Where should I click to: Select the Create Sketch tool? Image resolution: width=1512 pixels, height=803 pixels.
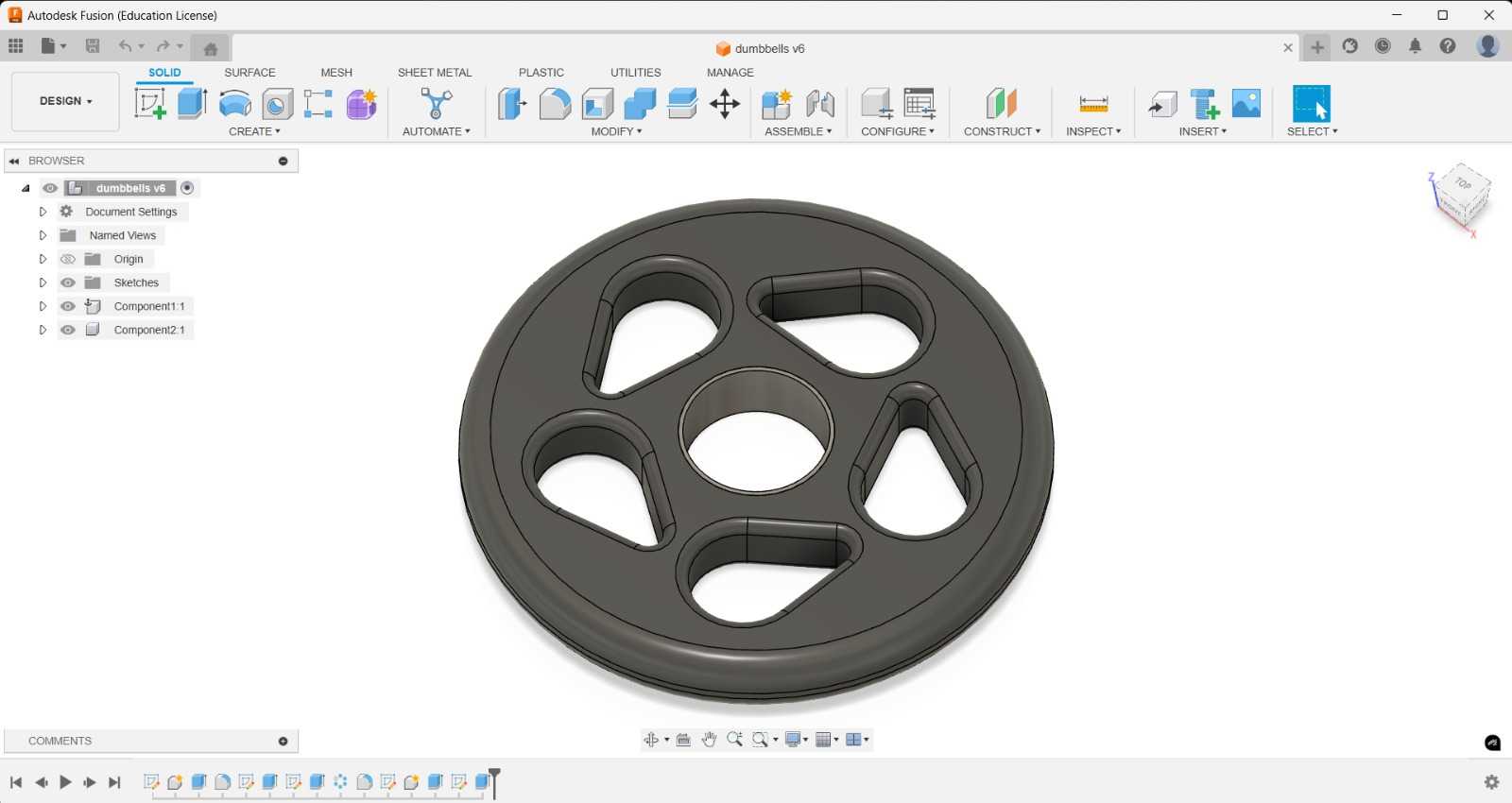(150, 104)
